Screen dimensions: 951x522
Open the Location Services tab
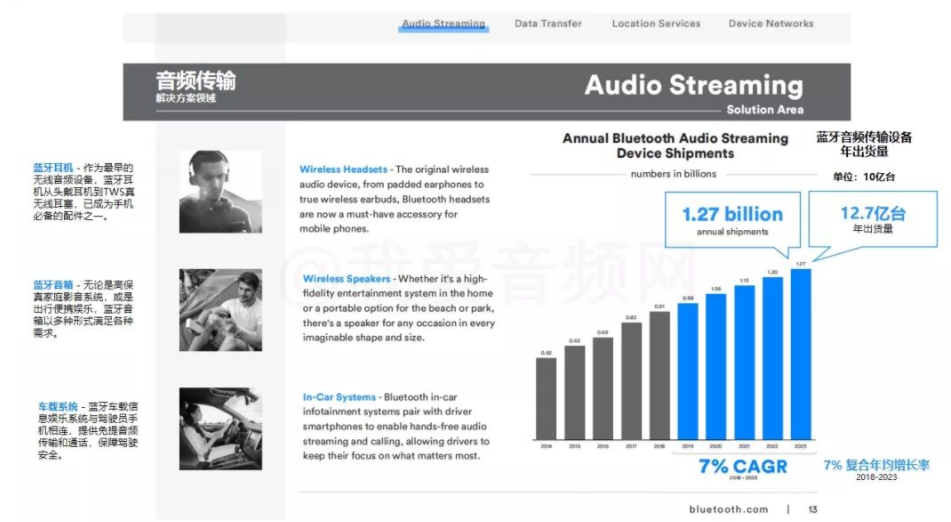[656, 23]
